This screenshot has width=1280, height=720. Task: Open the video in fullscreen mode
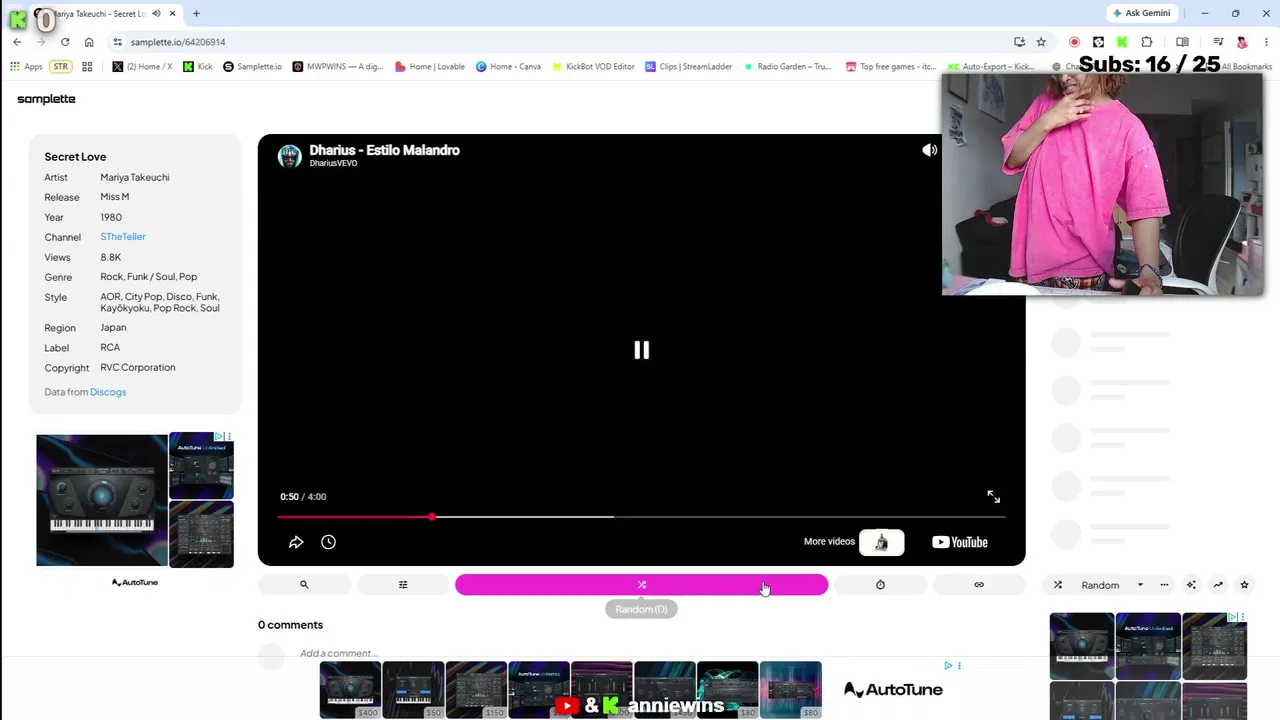pyautogui.click(x=993, y=497)
